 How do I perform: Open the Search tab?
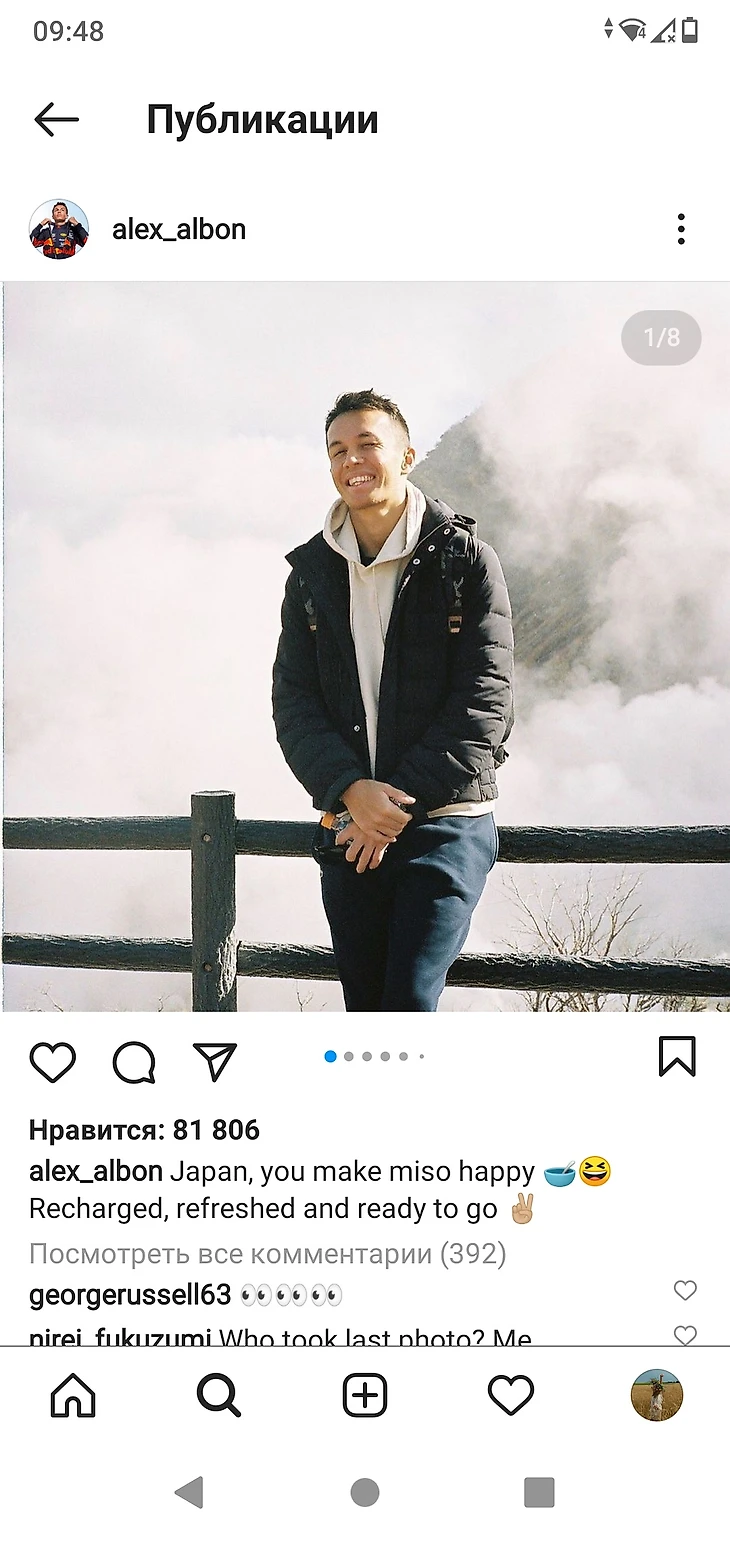219,1395
